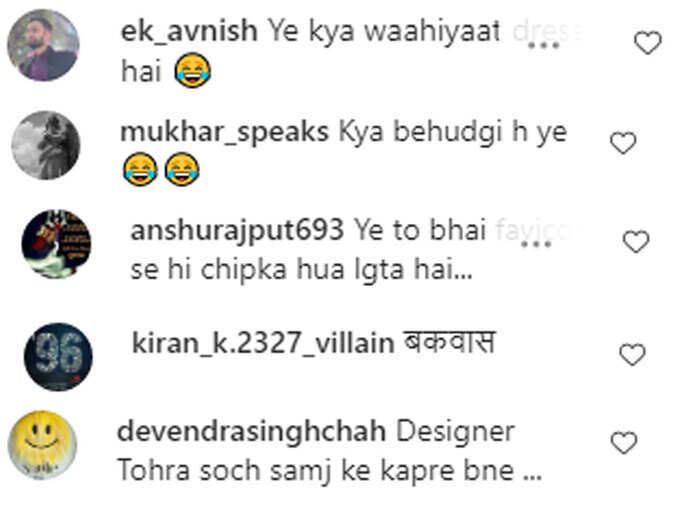This screenshot has height=510, width=680.
Task: Visit the ek_avnish username link
Action: [189, 32]
